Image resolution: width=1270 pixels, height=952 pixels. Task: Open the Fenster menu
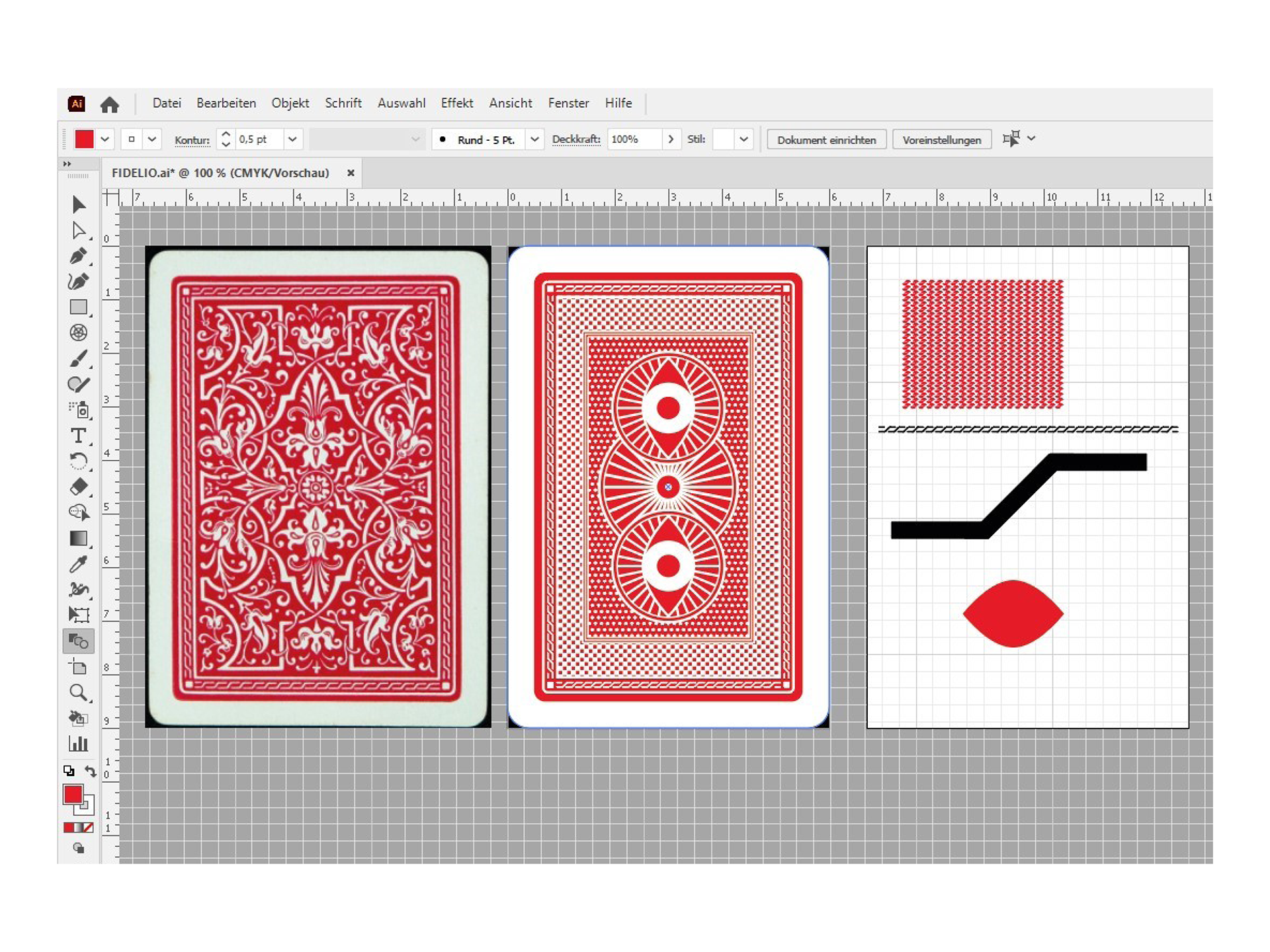[x=568, y=103]
